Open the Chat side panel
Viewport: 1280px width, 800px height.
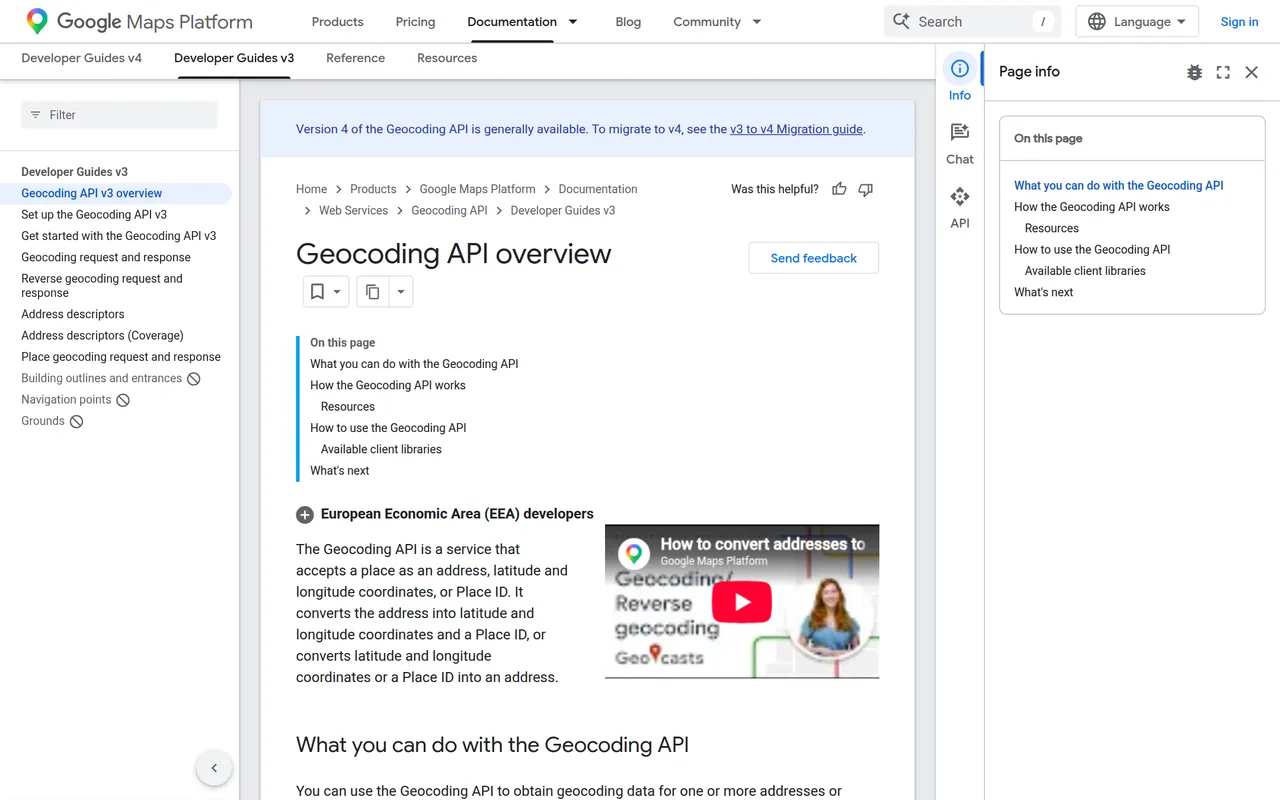click(x=960, y=143)
